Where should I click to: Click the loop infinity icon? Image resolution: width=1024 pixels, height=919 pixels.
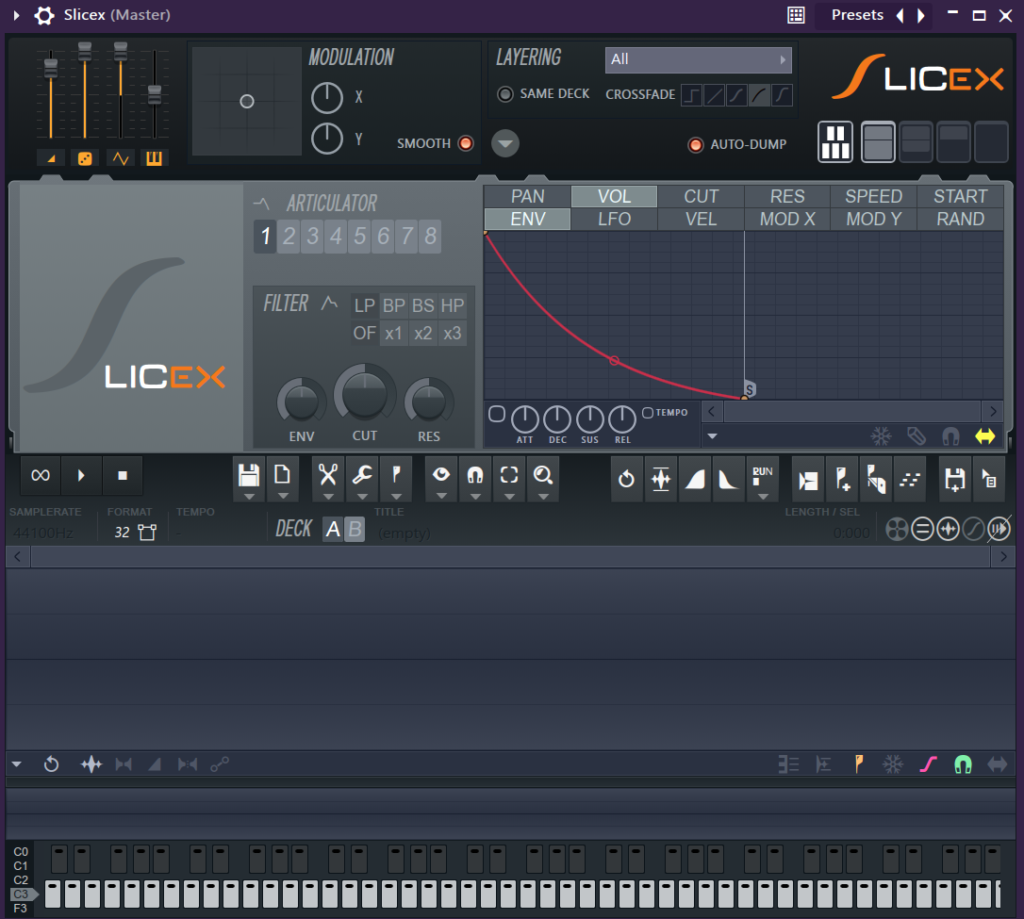click(41, 476)
